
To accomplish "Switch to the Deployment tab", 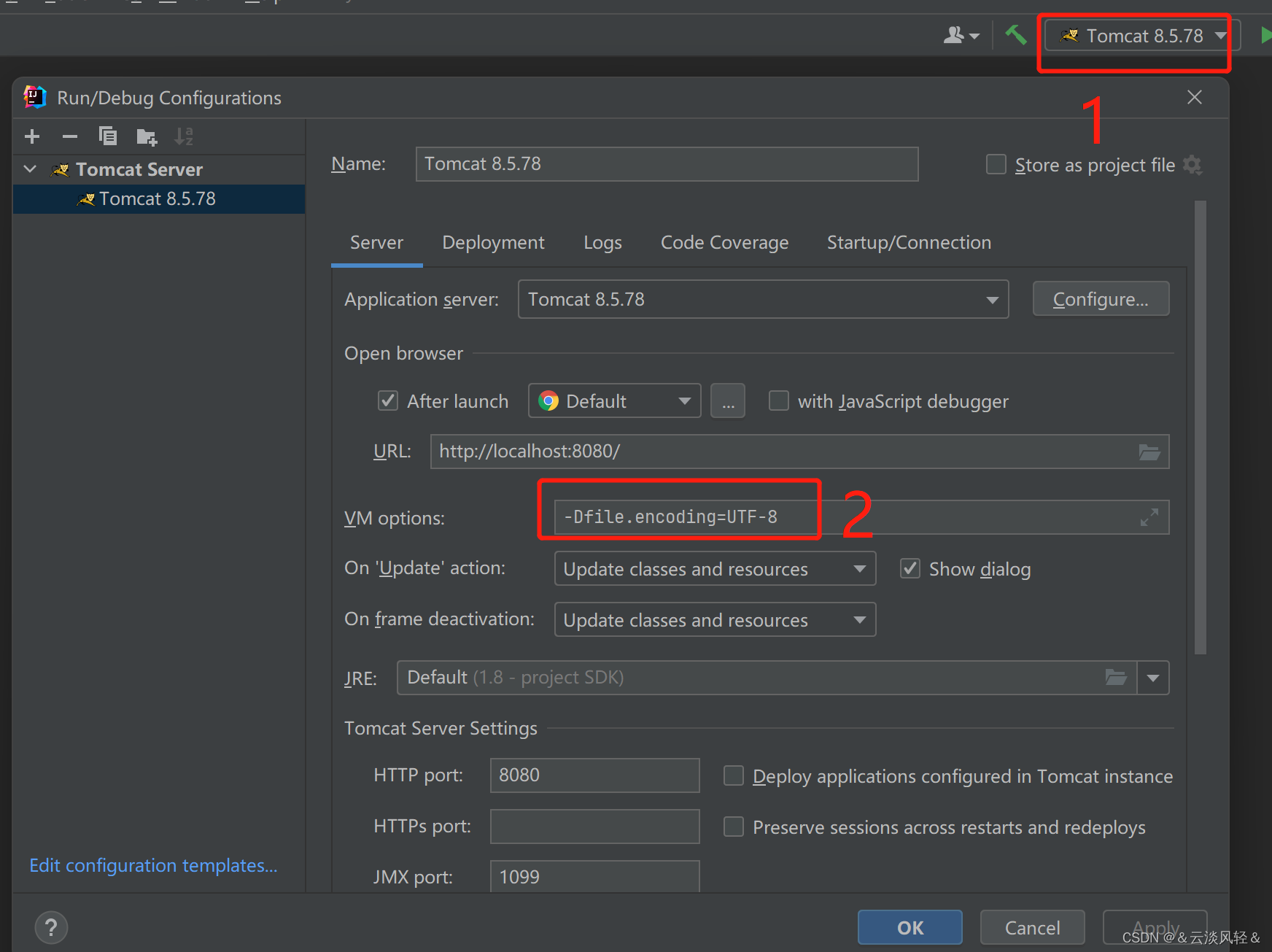I will [x=493, y=242].
